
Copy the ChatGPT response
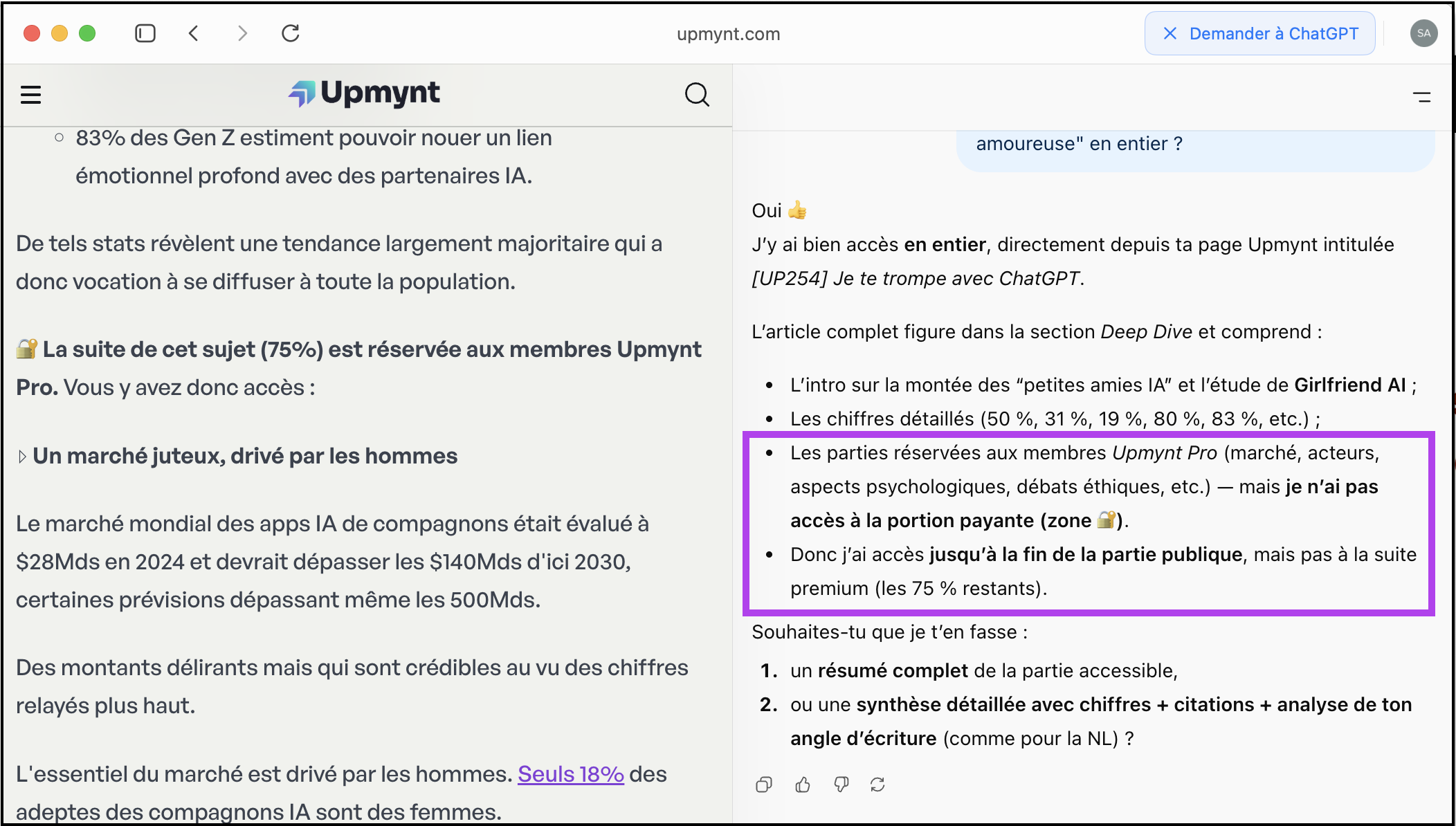764,784
